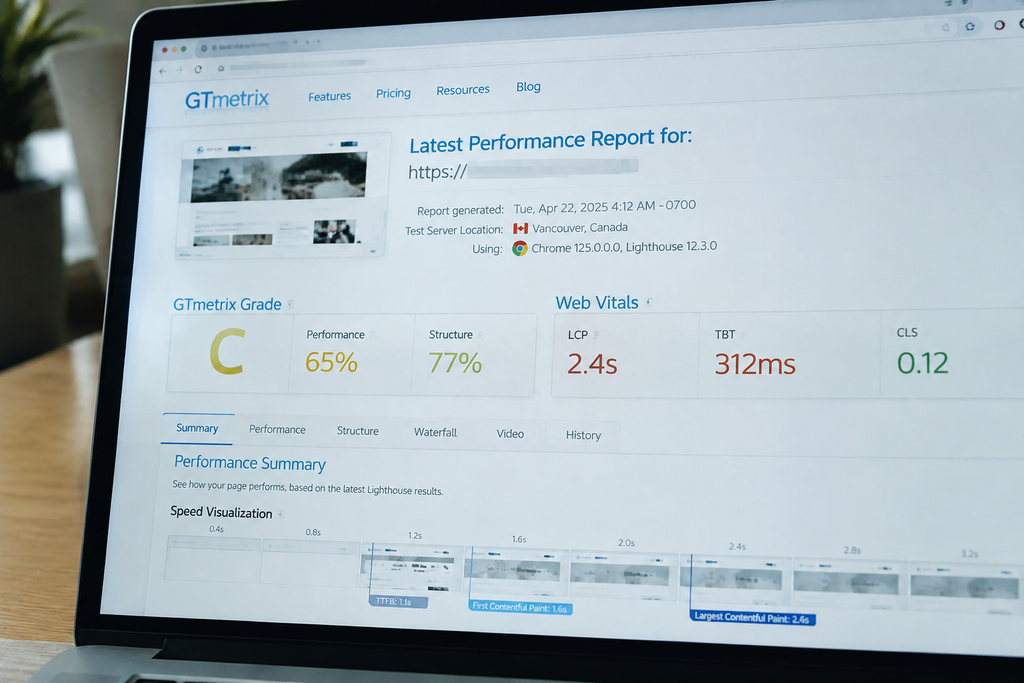Open the Video tab
Image resolution: width=1024 pixels, height=683 pixels.
point(510,434)
